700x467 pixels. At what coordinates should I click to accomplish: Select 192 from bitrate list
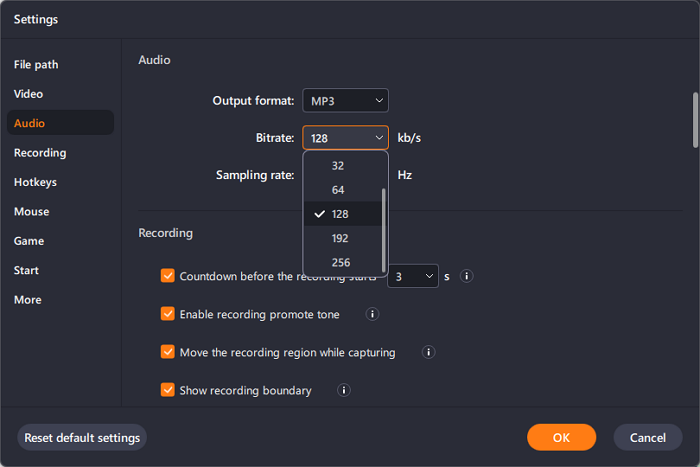pyautogui.click(x=340, y=238)
